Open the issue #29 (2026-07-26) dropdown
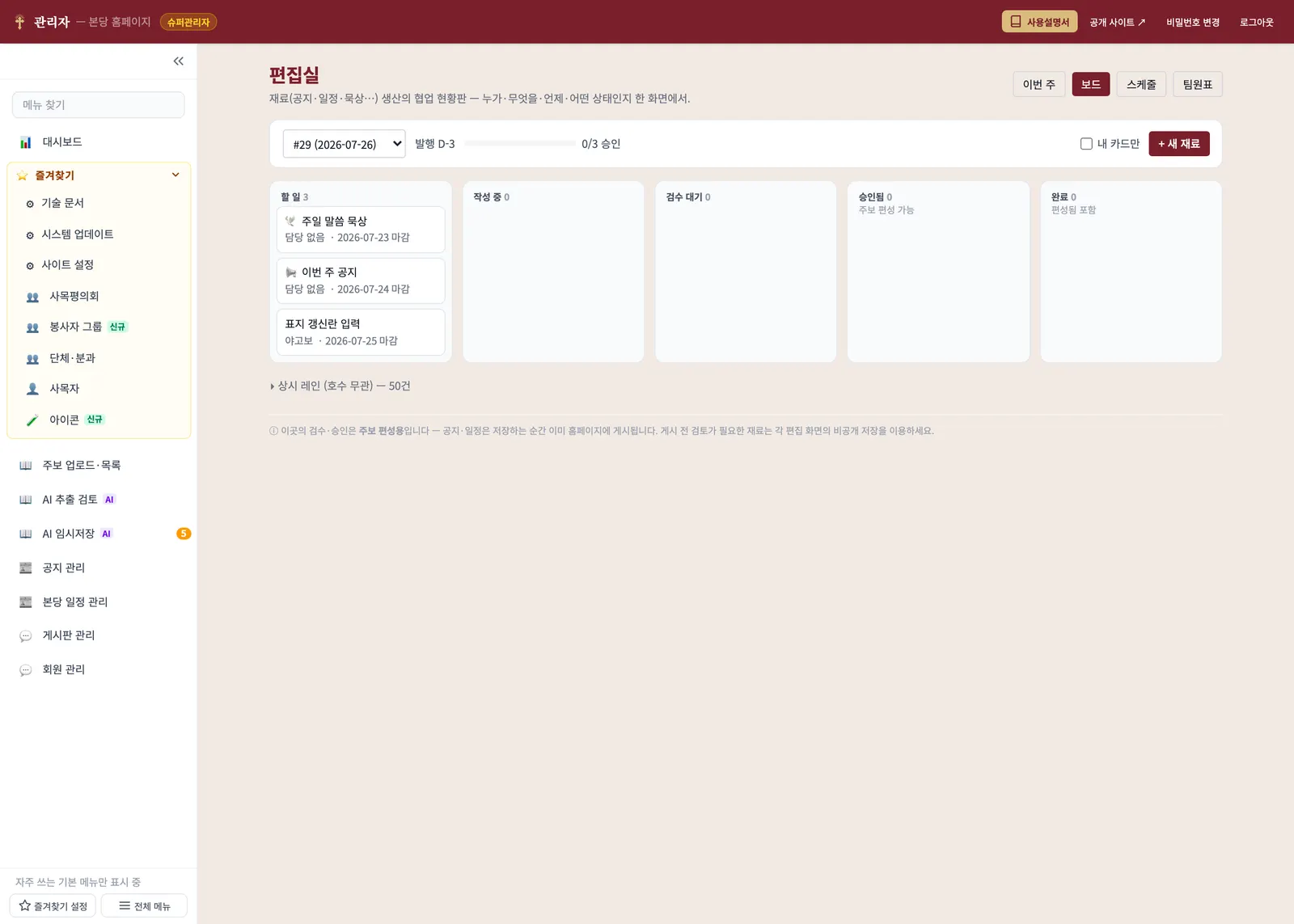 tap(345, 144)
